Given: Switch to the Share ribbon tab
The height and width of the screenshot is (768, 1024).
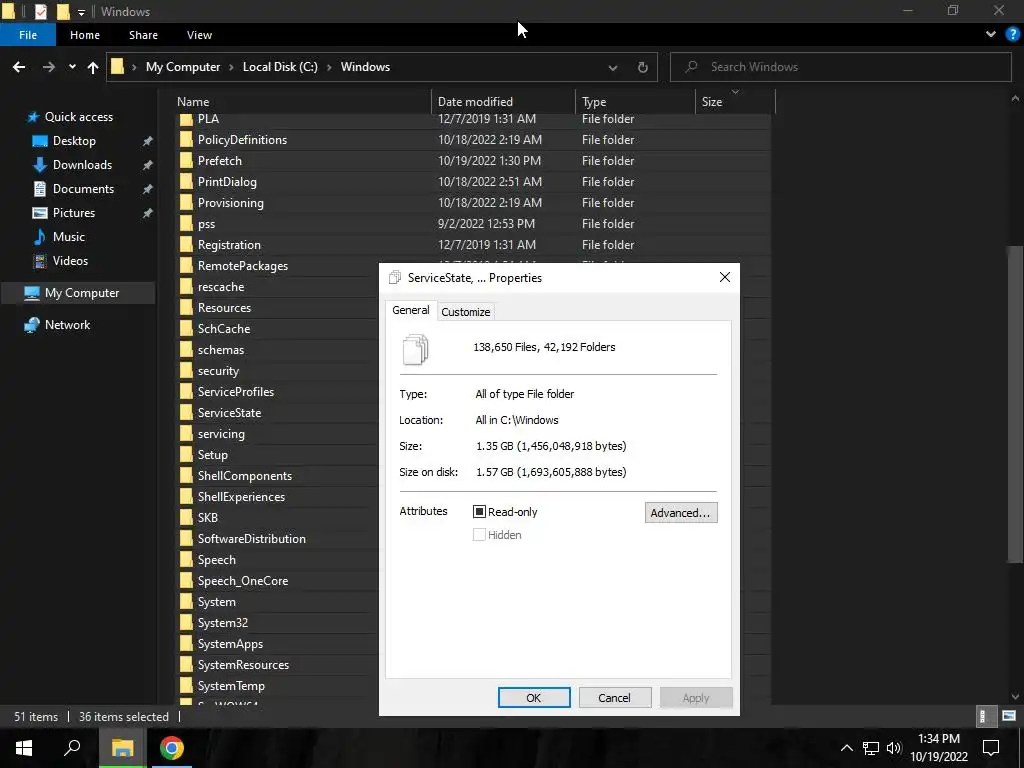Looking at the screenshot, I should (x=143, y=35).
